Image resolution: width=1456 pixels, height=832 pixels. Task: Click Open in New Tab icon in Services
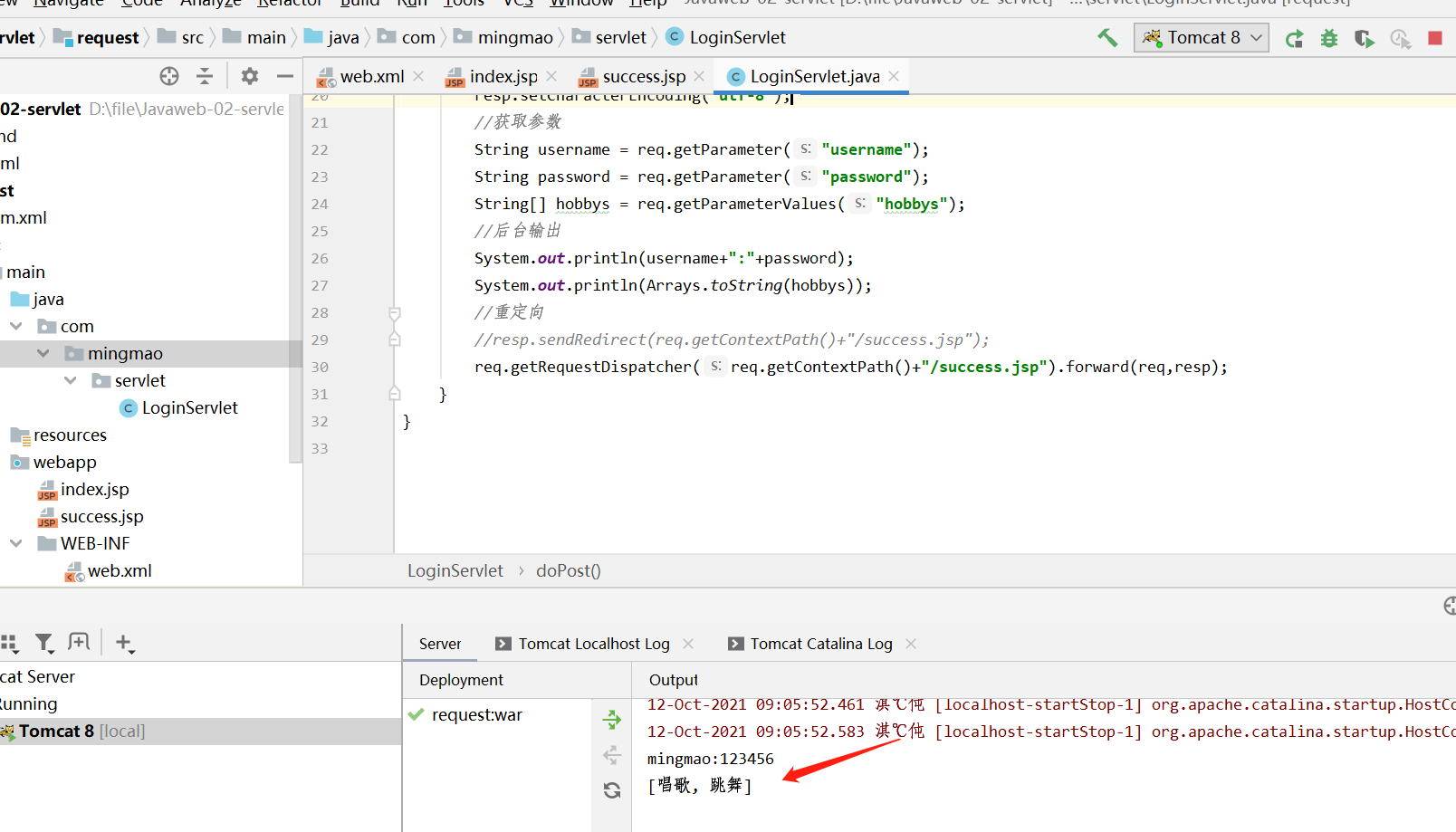click(80, 643)
